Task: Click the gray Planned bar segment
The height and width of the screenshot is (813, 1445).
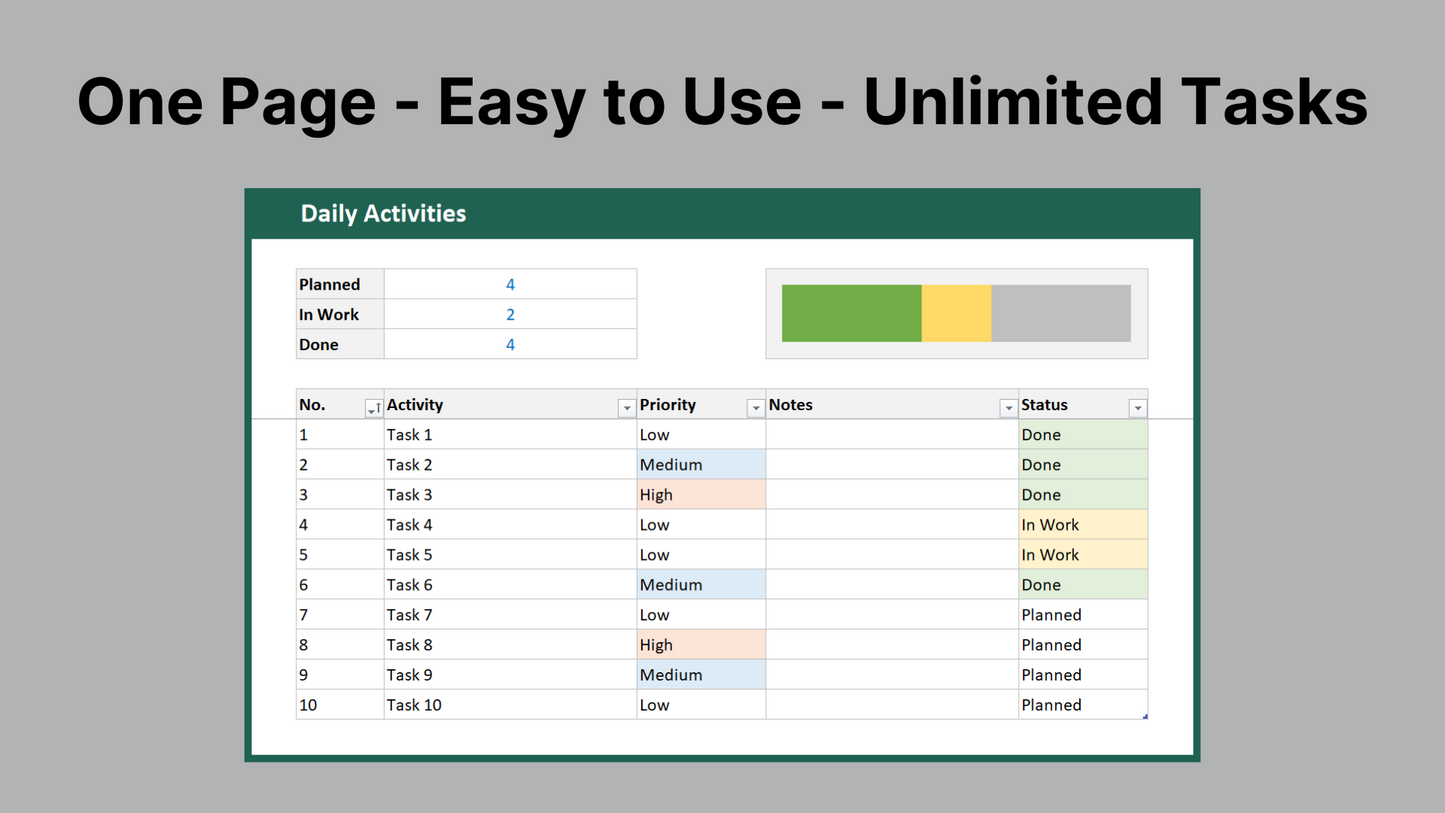Action: 1060,313
